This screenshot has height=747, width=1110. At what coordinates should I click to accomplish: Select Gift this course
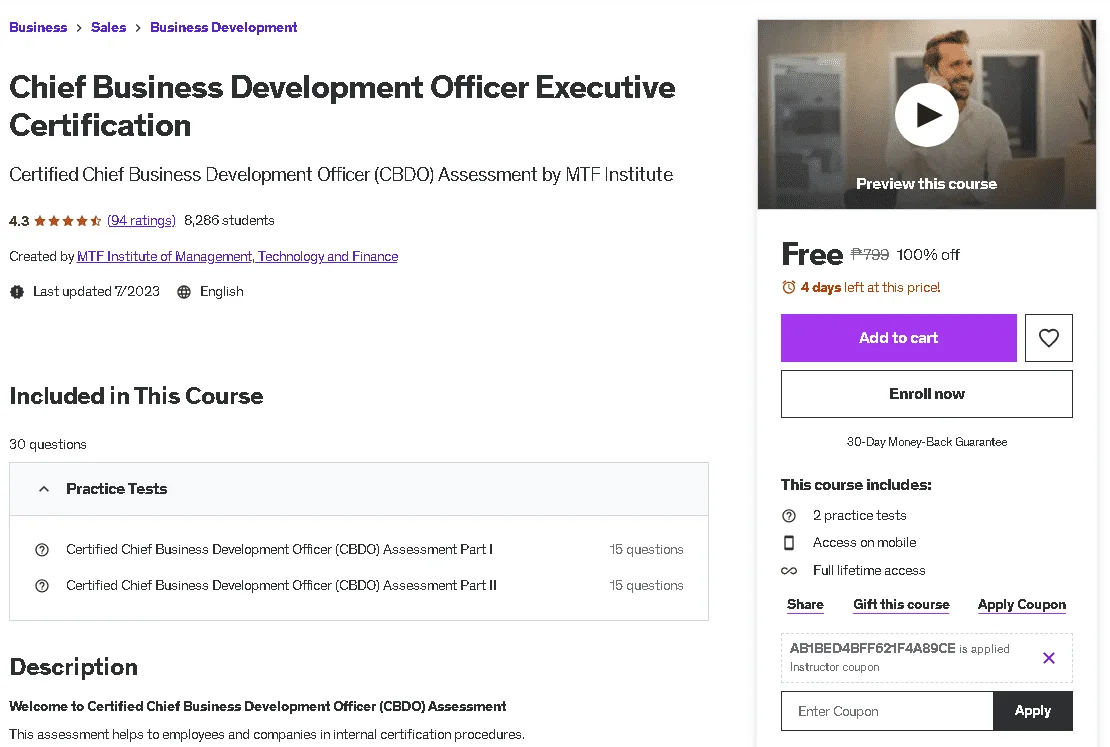901,605
